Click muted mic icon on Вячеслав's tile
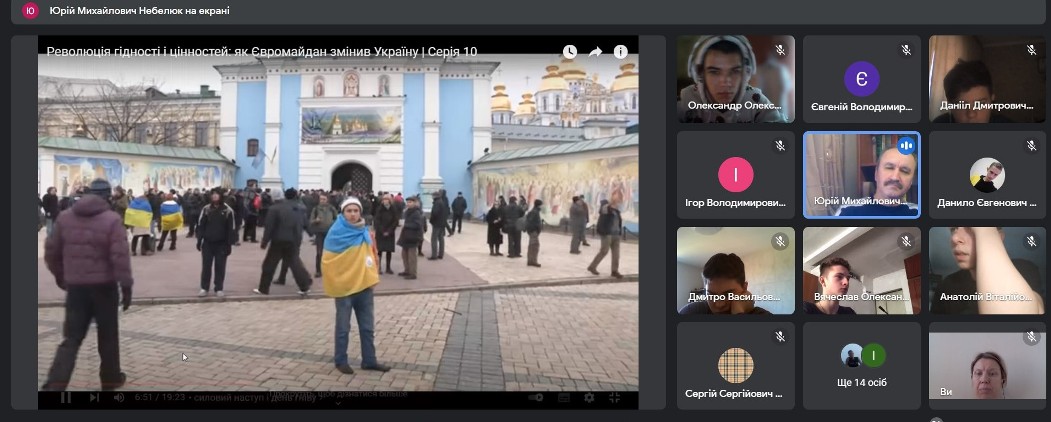The image size is (1051, 422). 906,242
